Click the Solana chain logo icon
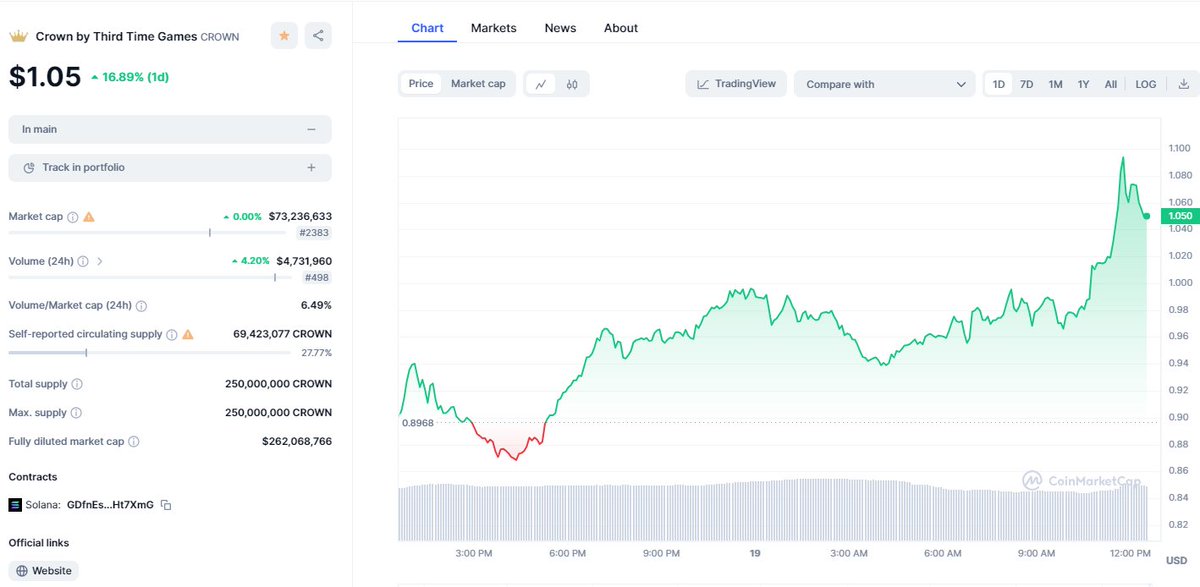1200x587 pixels. 15,505
